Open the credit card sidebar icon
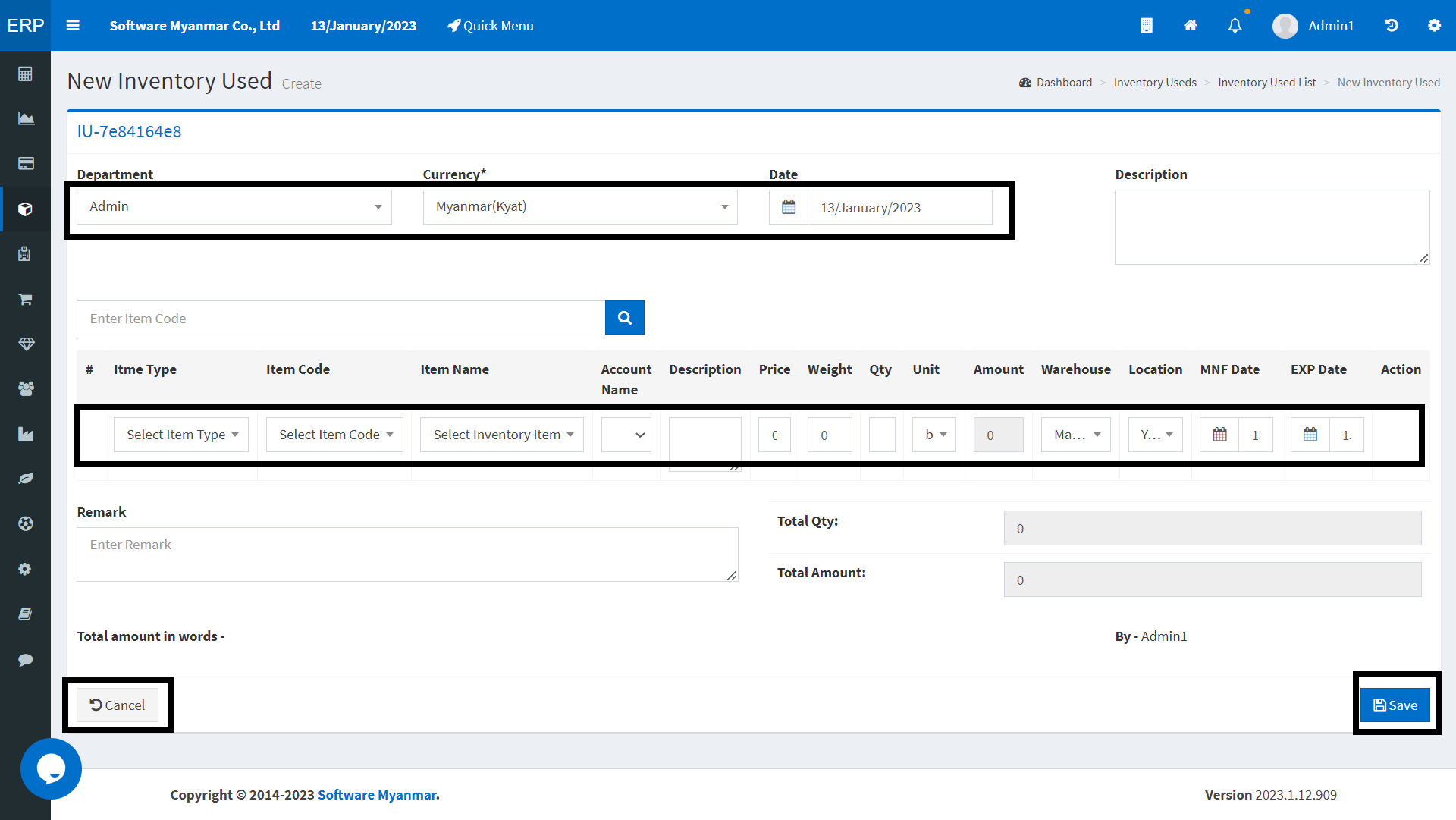The width and height of the screenshot is (1456, 820). click(26, 163)
